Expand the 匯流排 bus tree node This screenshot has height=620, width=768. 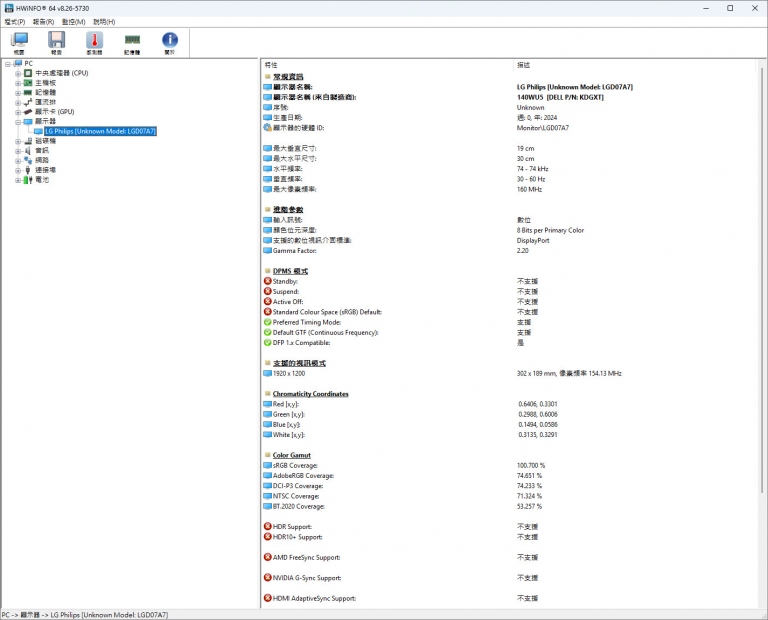pos(18,103)
